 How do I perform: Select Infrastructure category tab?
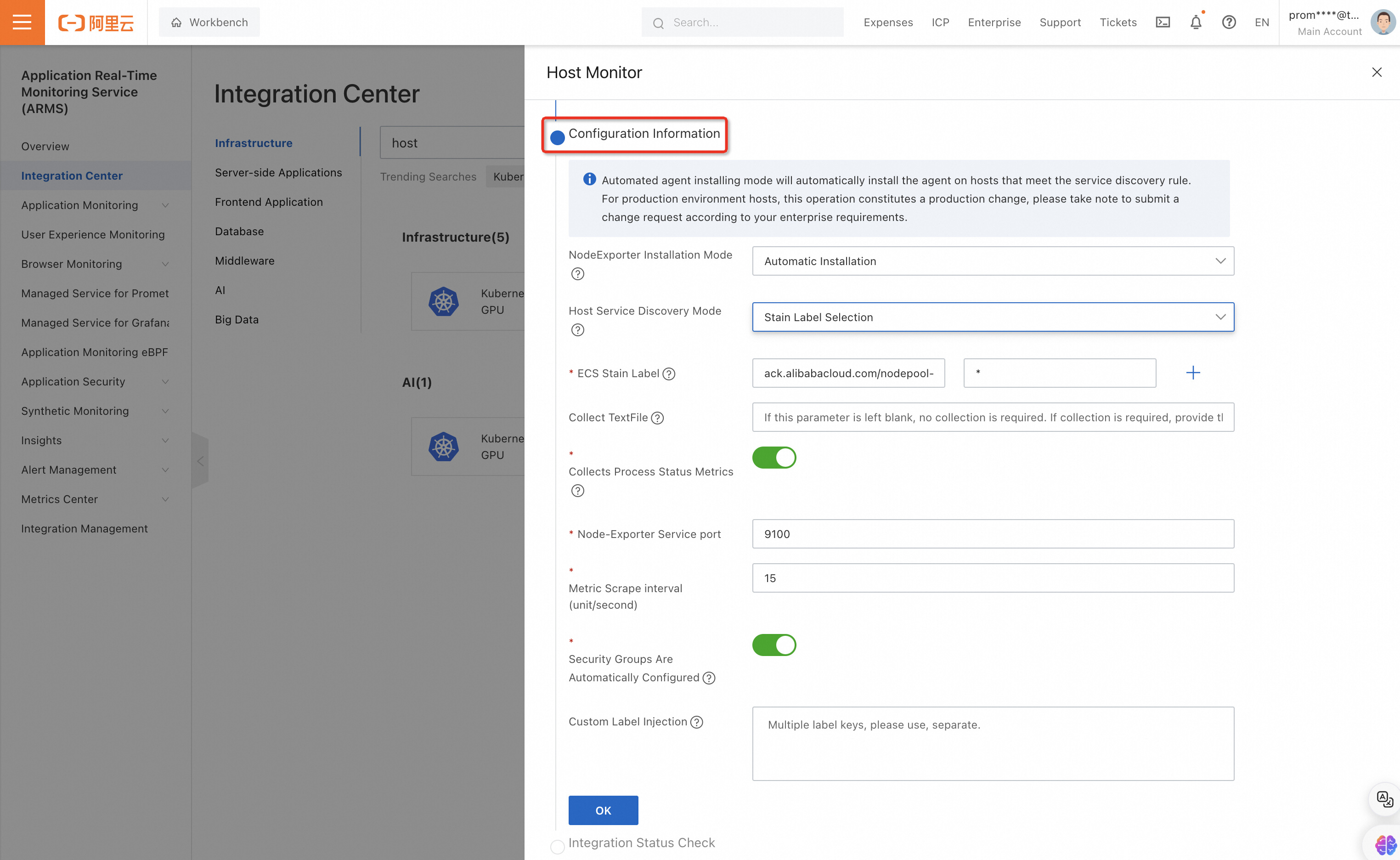tap(254, 143)
